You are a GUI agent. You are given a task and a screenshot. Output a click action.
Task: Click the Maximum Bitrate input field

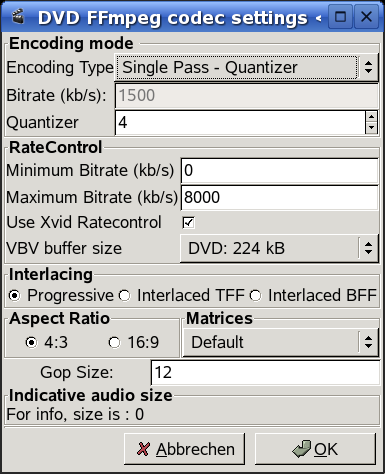[279, 197]
